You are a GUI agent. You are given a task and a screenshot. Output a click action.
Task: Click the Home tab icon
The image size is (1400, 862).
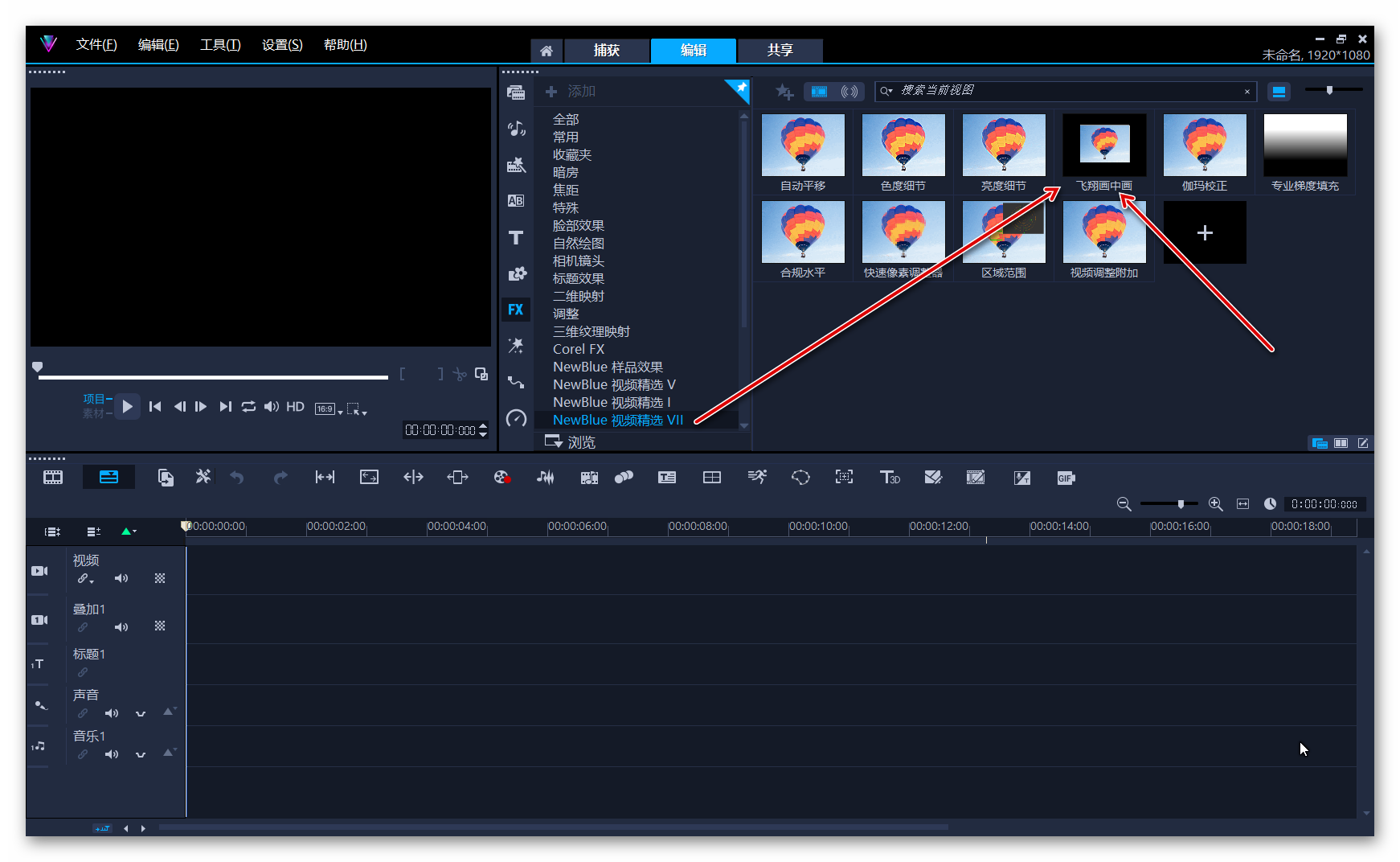(546, 51)
